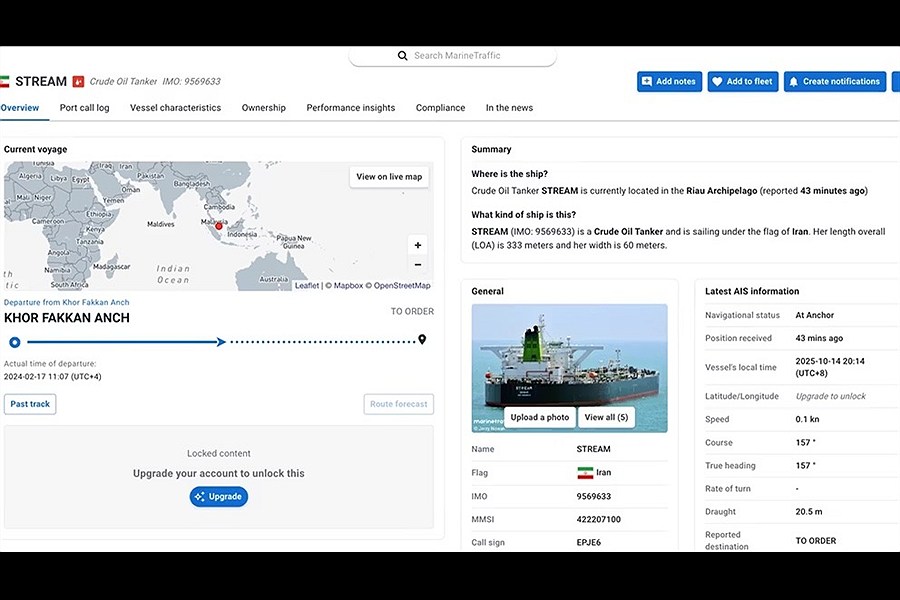Click the departure circle icon on voyage track
This screenshot has height=600, width=900.
click(14, 342)
